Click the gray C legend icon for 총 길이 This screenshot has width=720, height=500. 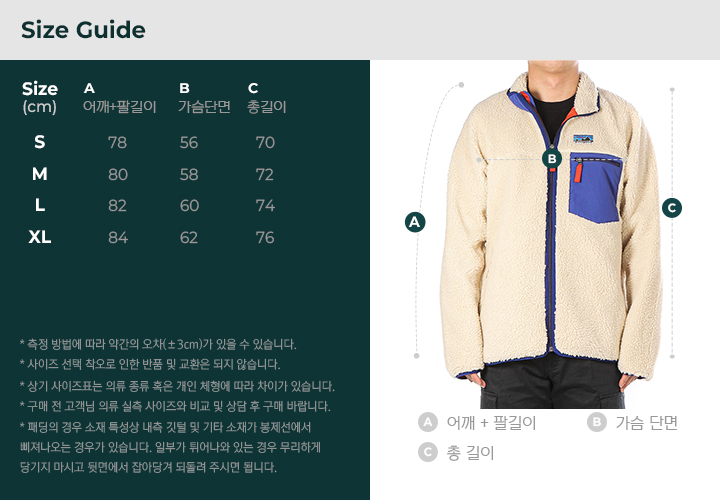pos(428,452)
